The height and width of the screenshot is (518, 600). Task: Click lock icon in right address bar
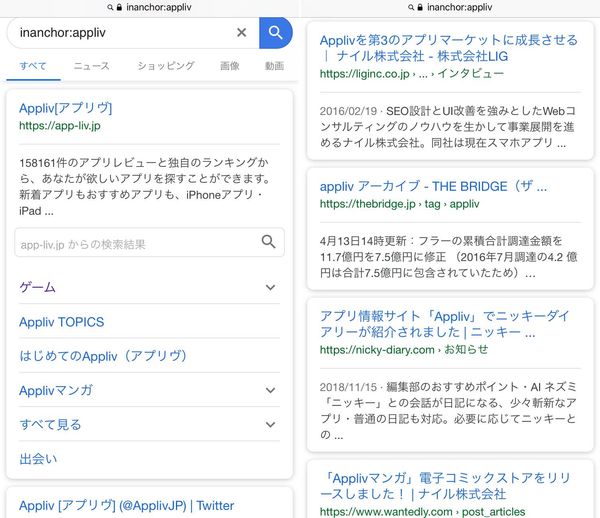coord(420,7)
